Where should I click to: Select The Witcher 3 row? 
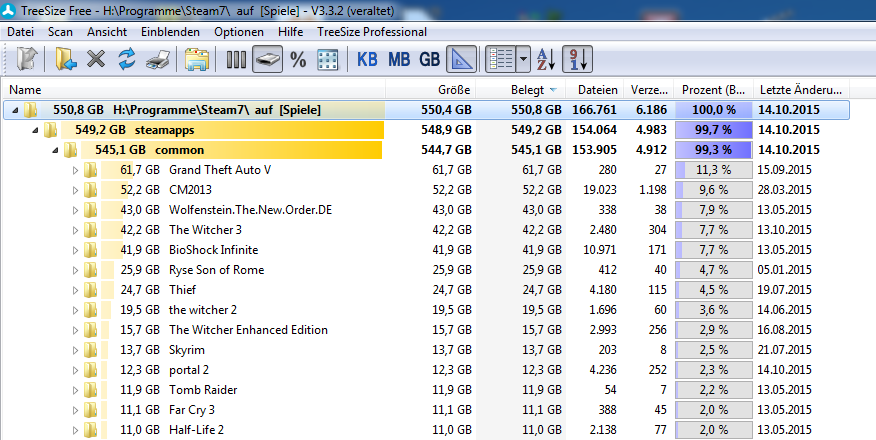[425, 230]
